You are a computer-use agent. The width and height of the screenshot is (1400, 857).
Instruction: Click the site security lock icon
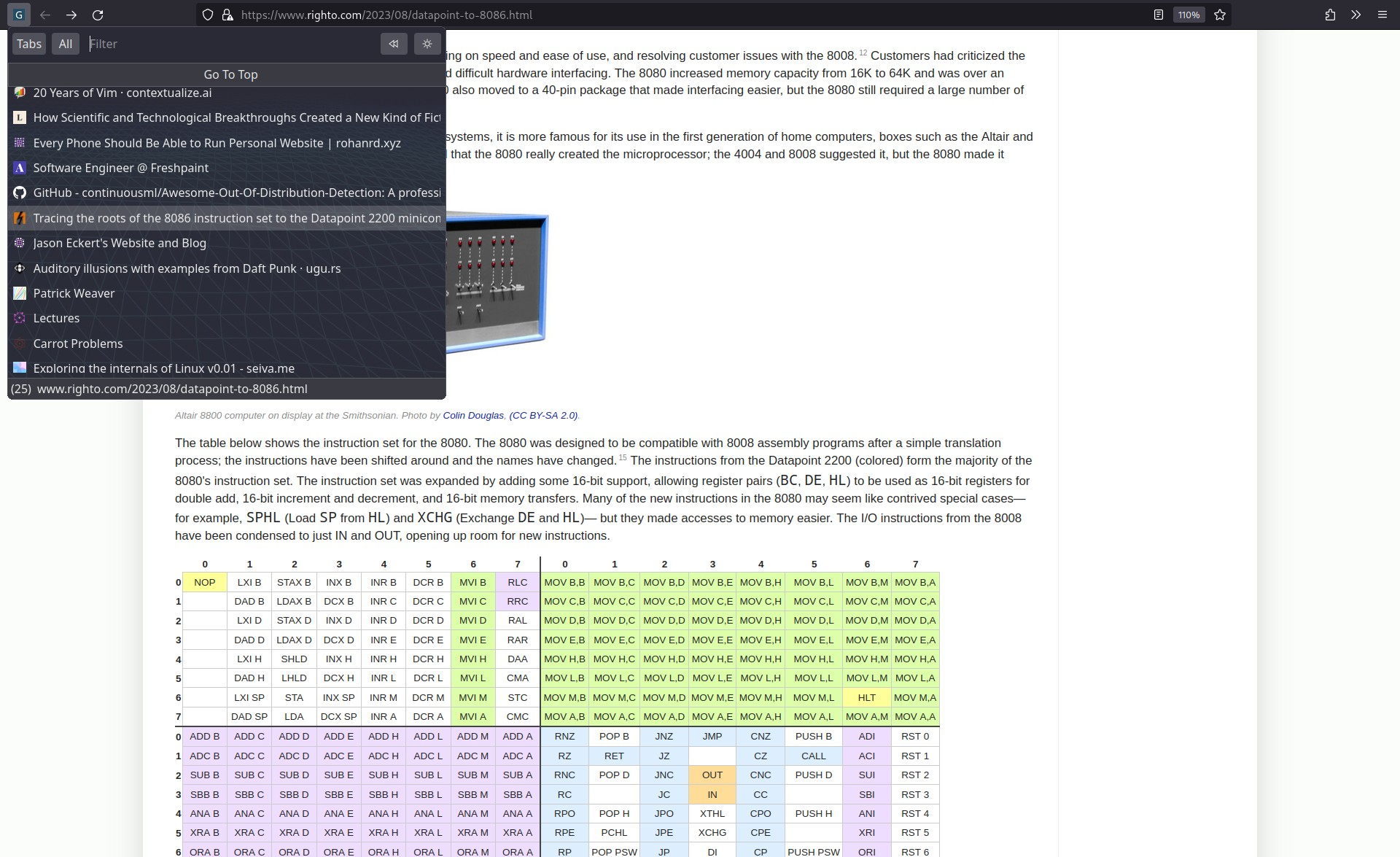tap(227, 15)
